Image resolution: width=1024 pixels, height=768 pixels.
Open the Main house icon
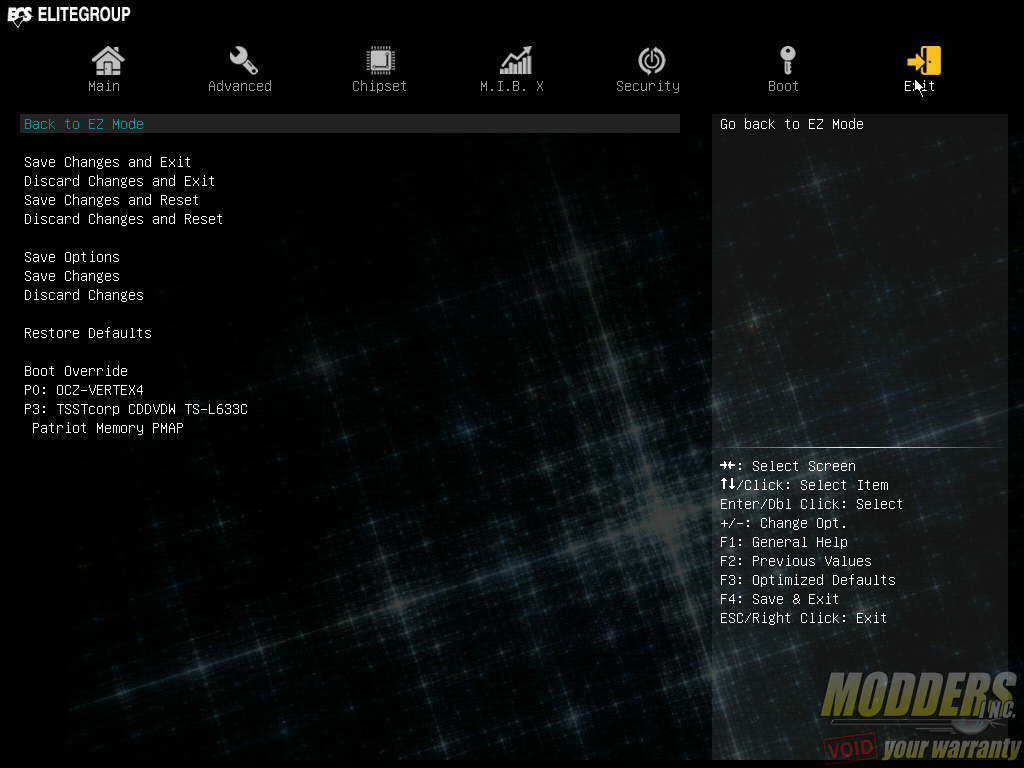click(x=108, y=61)
